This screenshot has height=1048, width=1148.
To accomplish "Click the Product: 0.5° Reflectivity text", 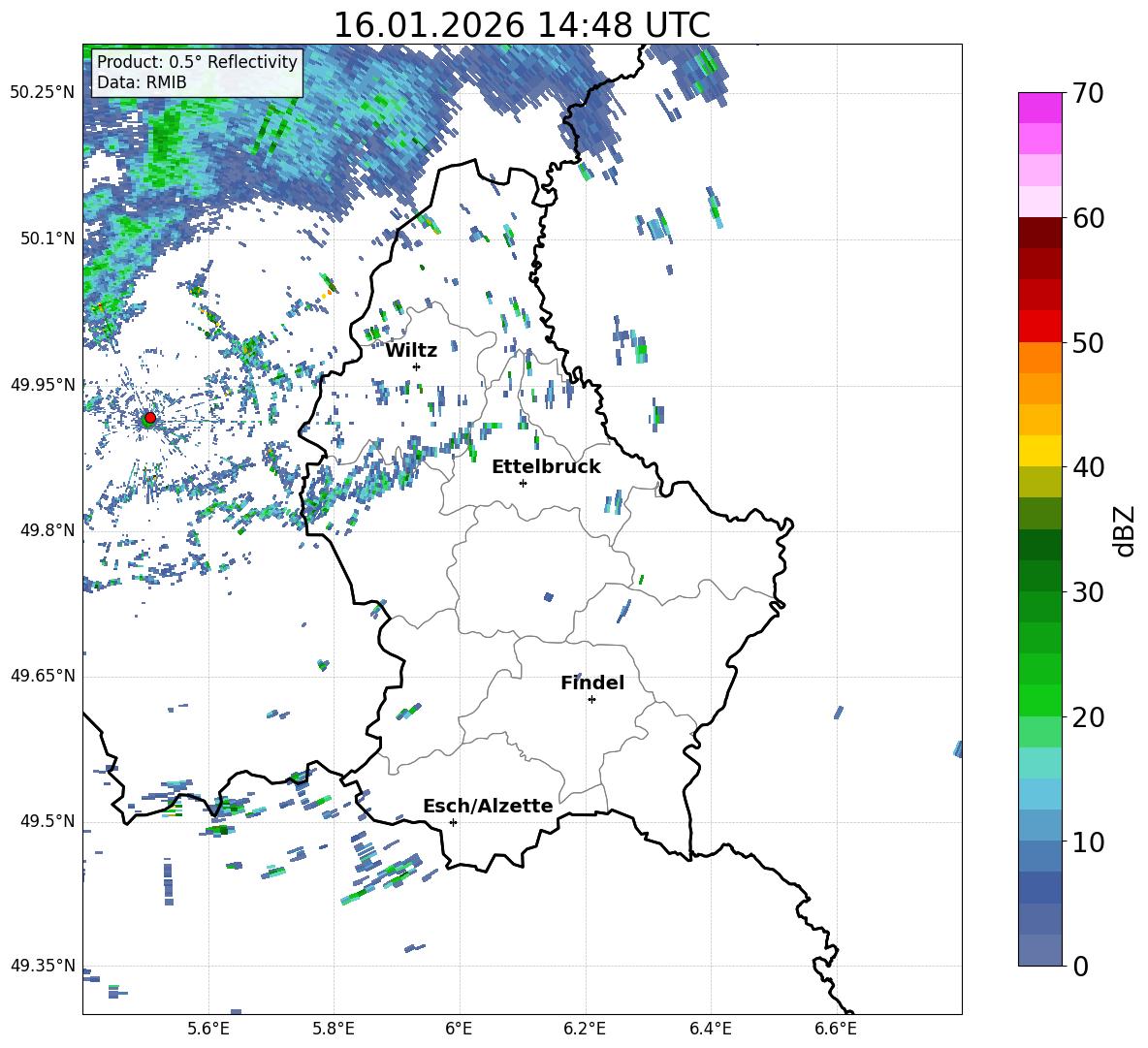I will (197, 61).
